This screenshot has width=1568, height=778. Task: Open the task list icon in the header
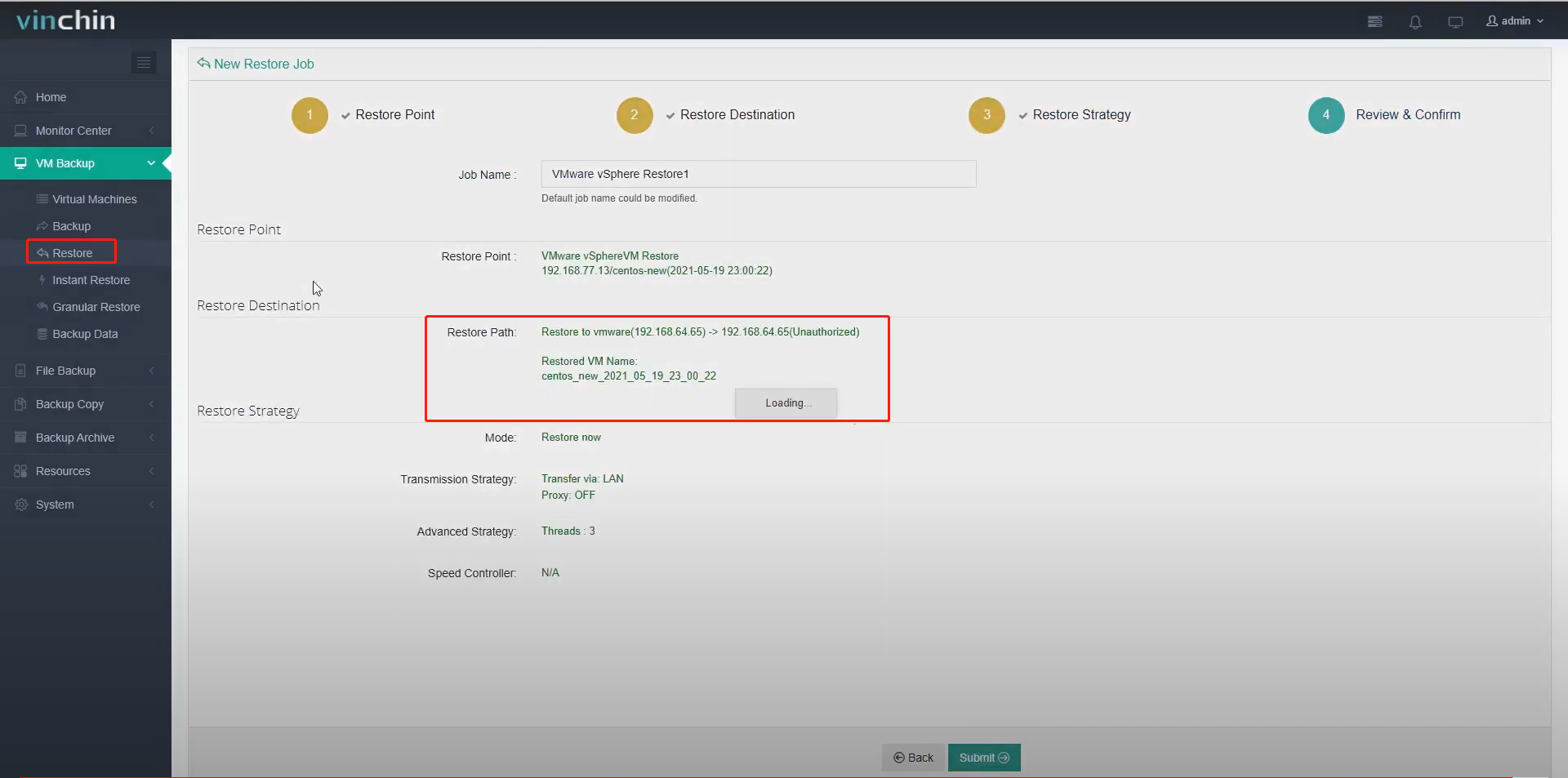click(1375, 22)
